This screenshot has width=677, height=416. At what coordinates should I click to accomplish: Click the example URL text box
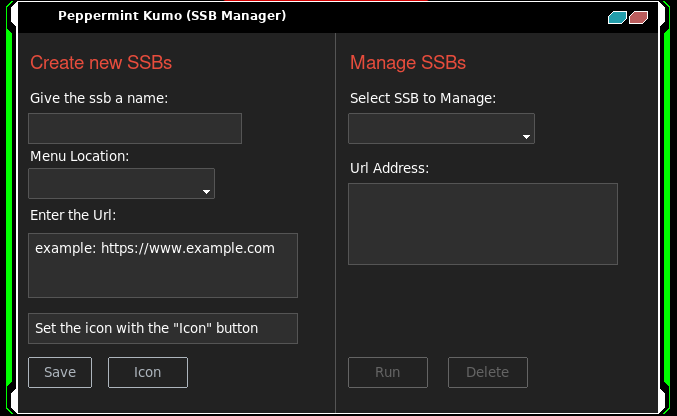point(163,265)
